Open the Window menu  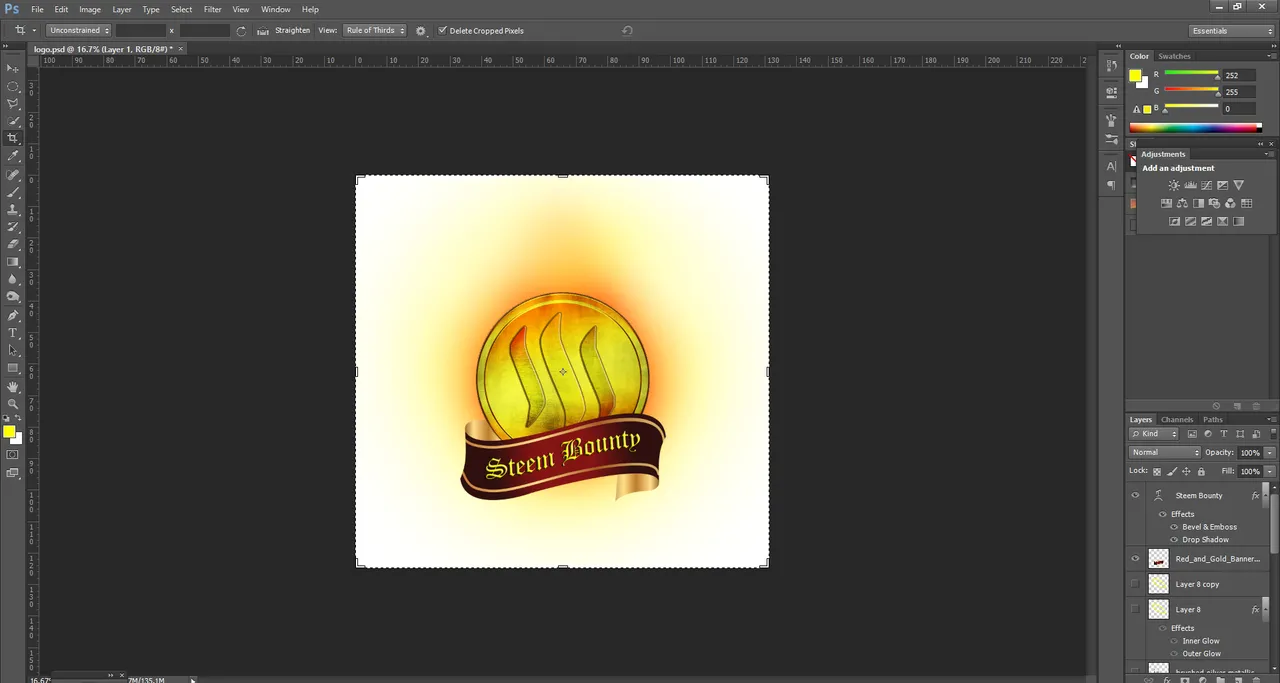(276, 9)
